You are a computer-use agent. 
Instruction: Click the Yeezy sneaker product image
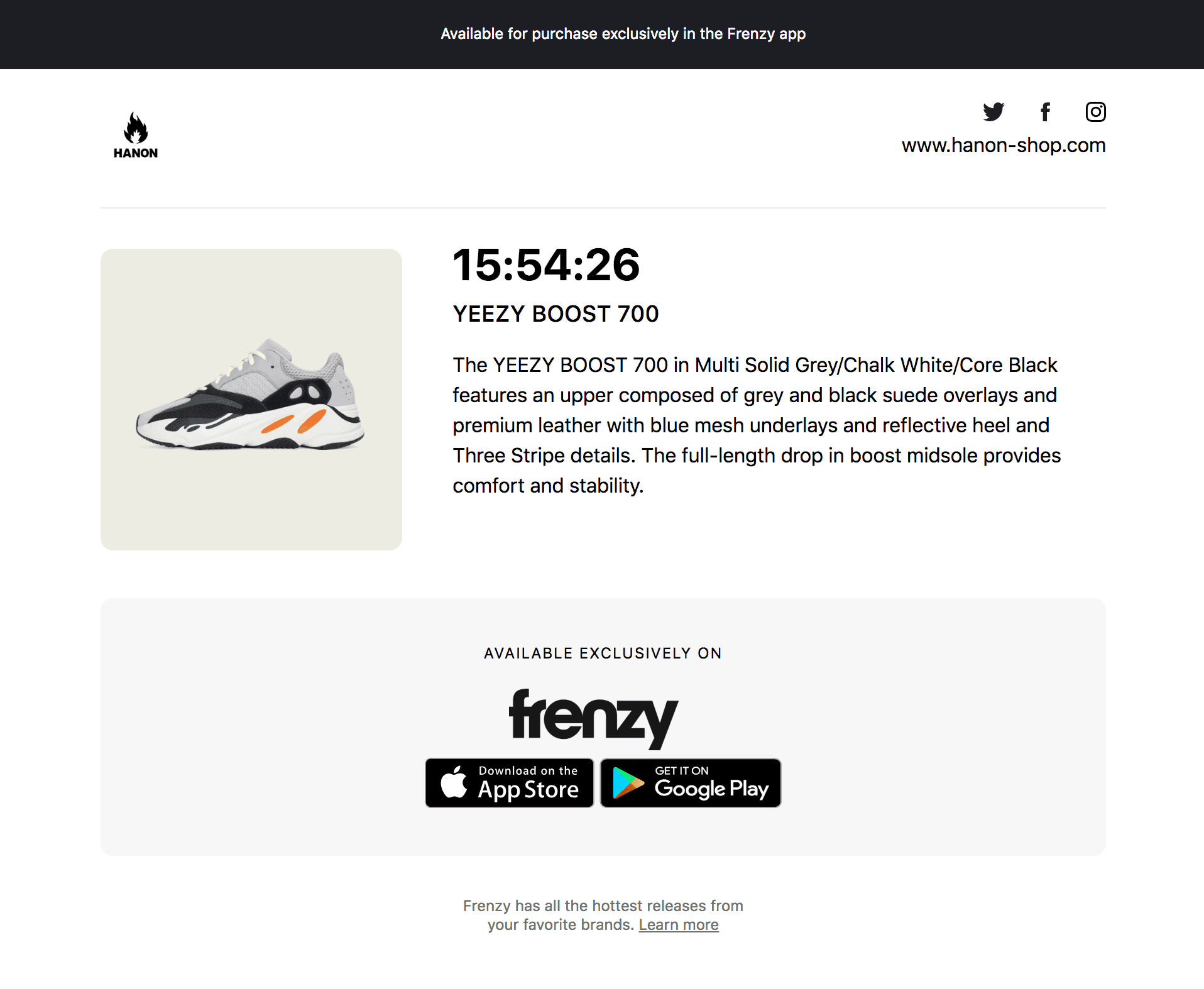251,399
